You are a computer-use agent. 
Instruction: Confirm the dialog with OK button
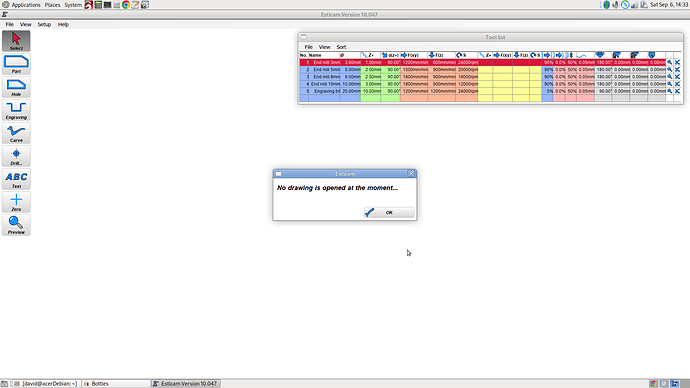coord(389,212)
